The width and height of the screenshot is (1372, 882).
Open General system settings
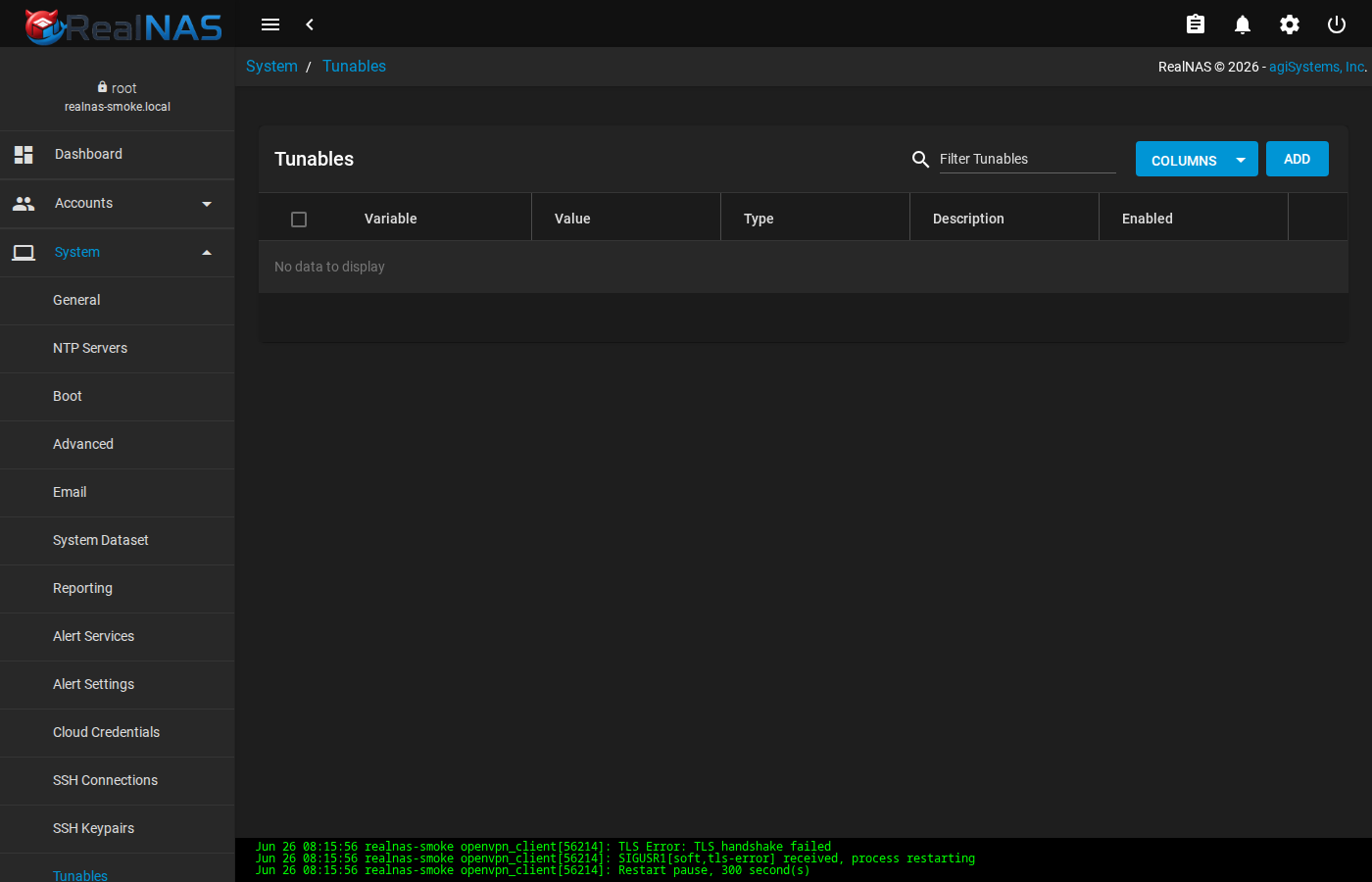pos(118,300)
